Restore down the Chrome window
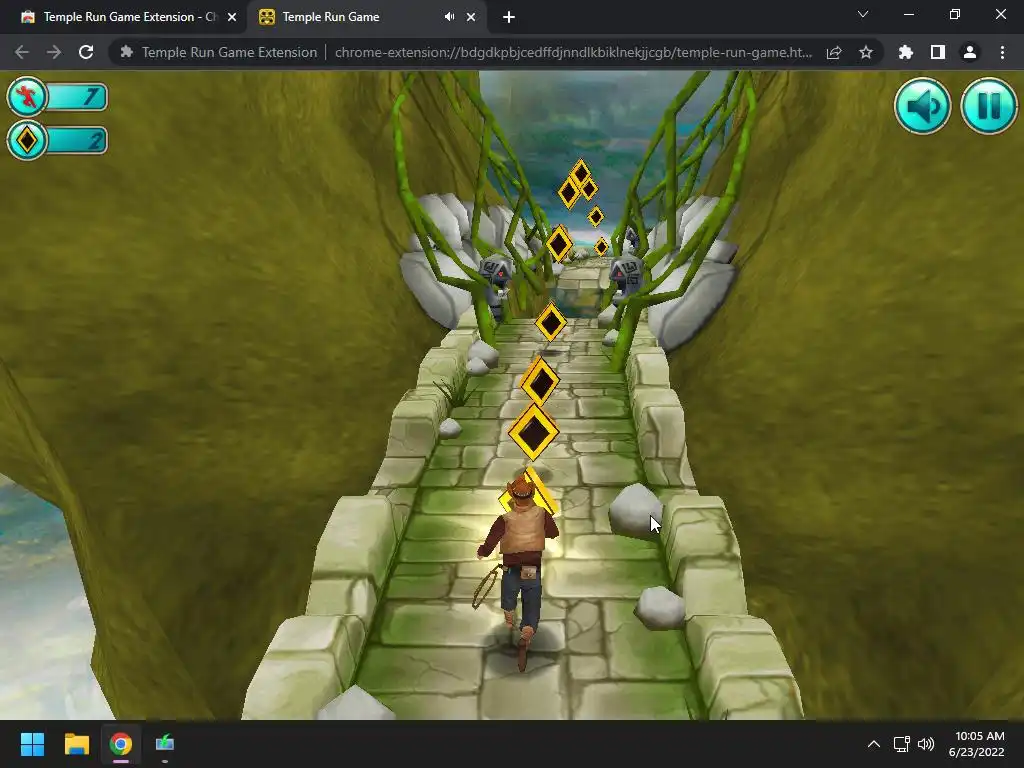Screen dimensions: 1024x768 tap(955, 14)
